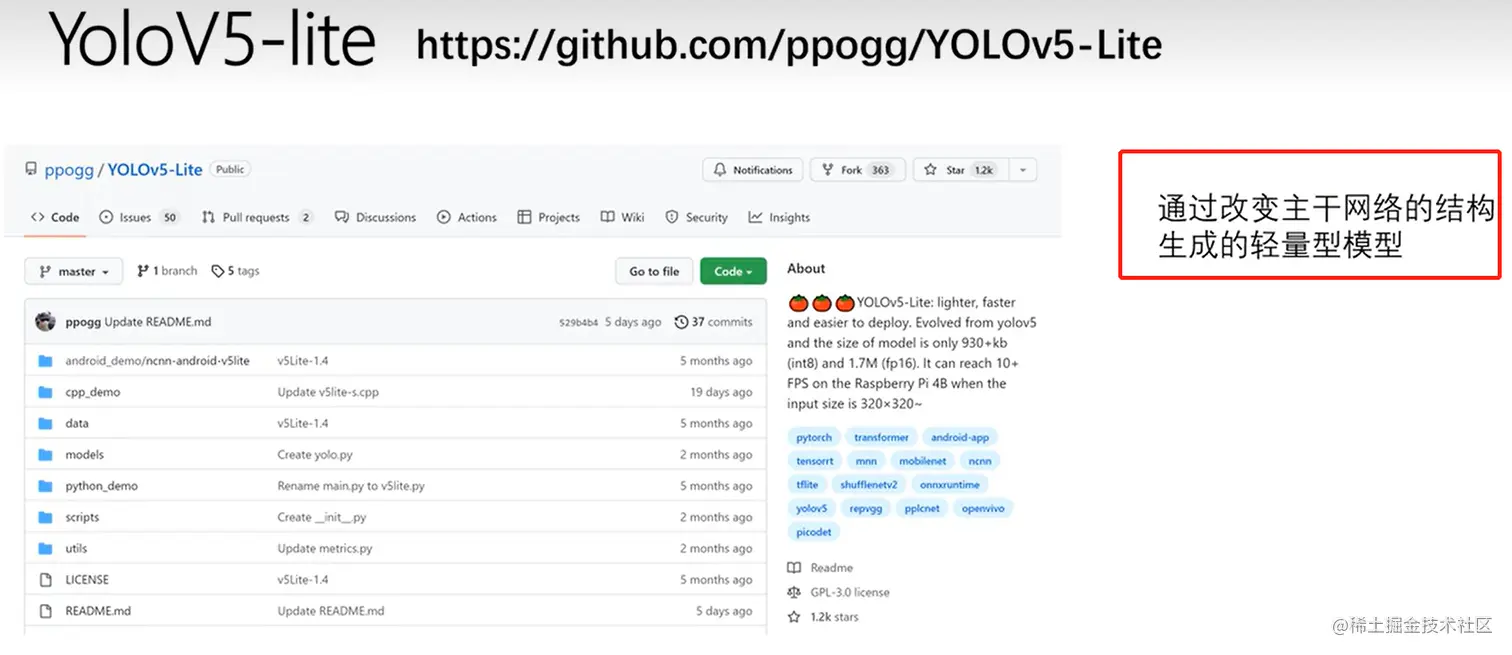Click the GPL-3.0 license link
The height and width of the screenshot is (655, 1512).
click(849, 592)
